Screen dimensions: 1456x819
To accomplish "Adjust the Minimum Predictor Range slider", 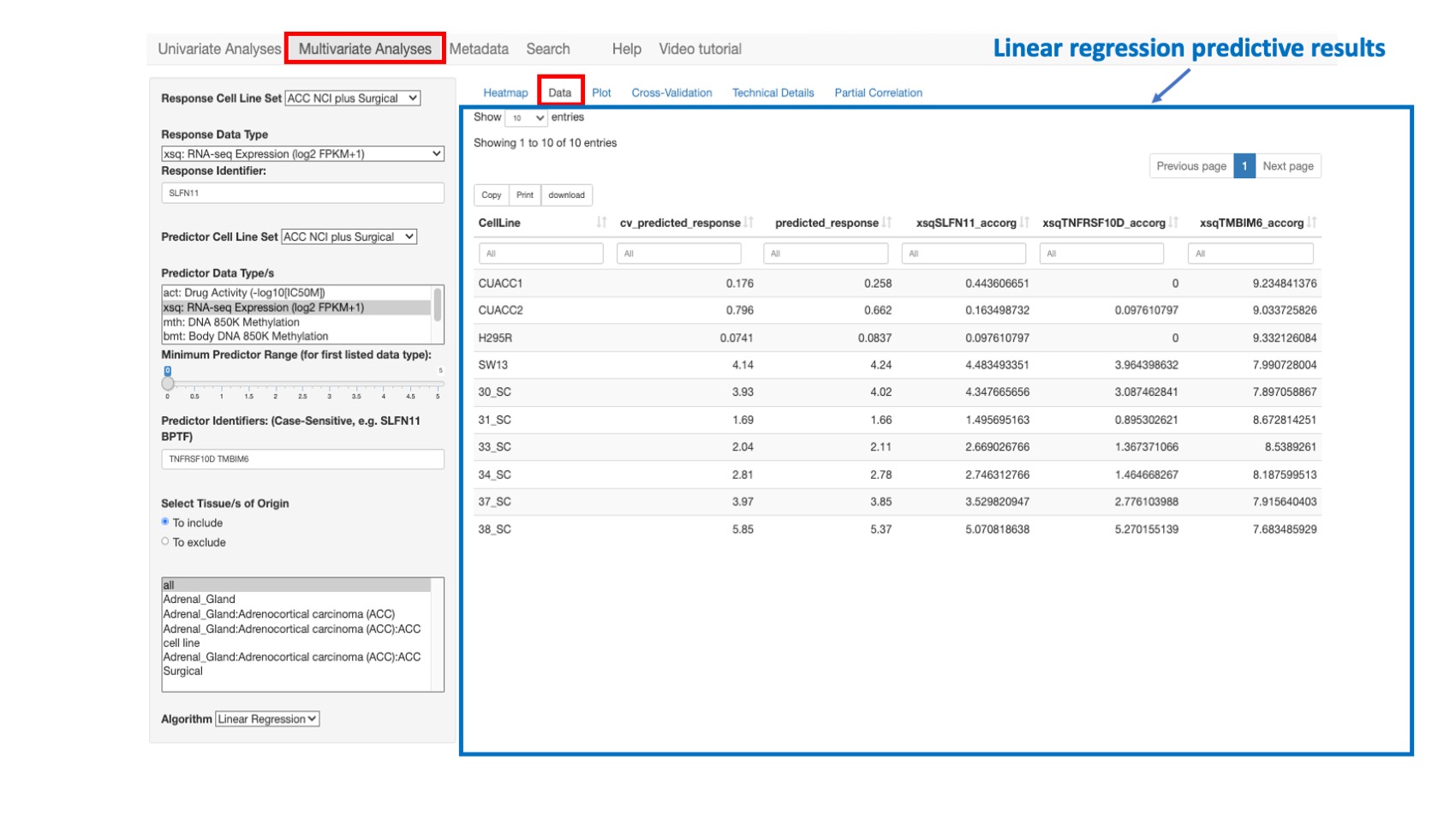I will pos(168,383).
